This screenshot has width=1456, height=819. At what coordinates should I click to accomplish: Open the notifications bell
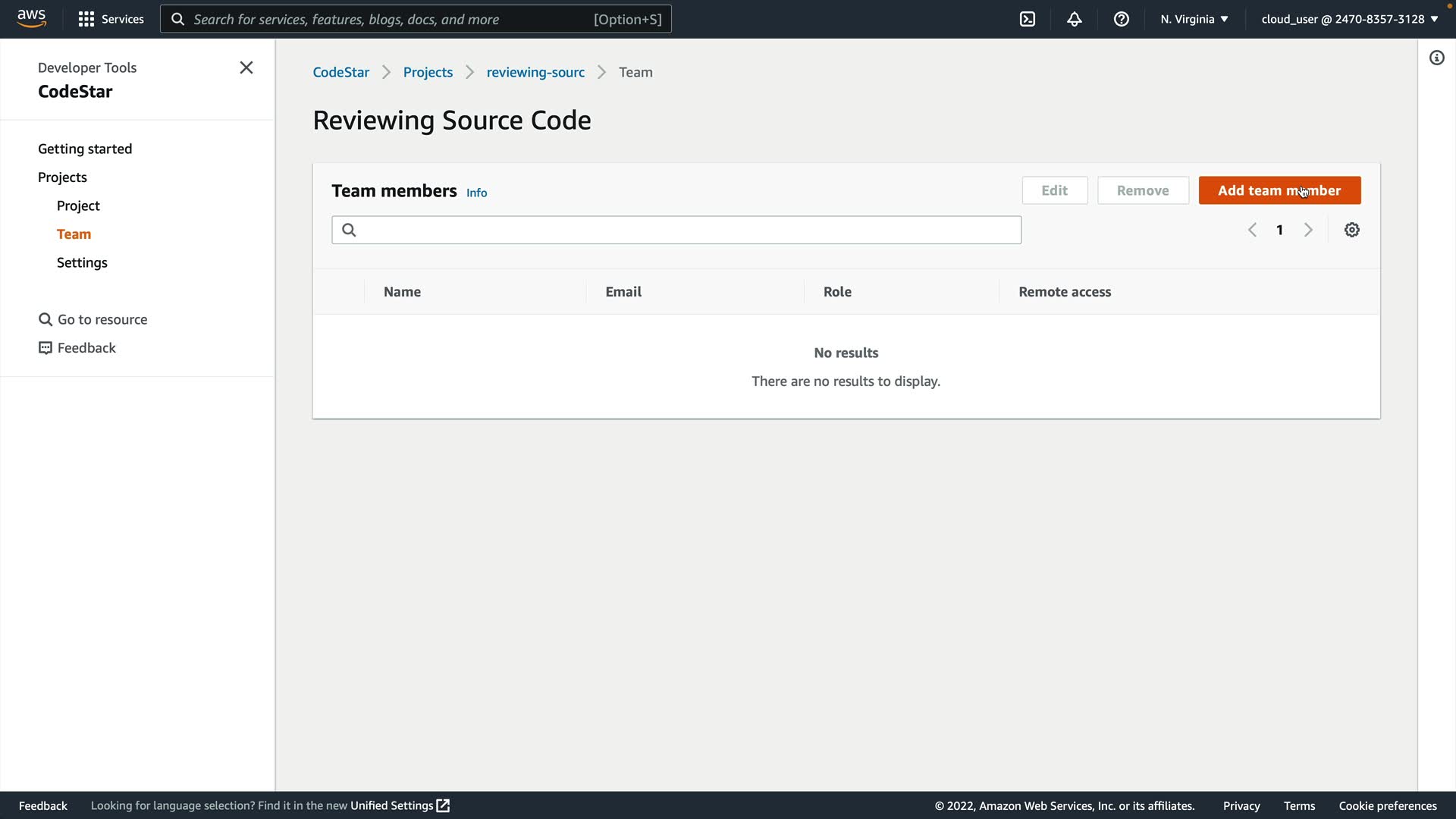(1075, 19)
